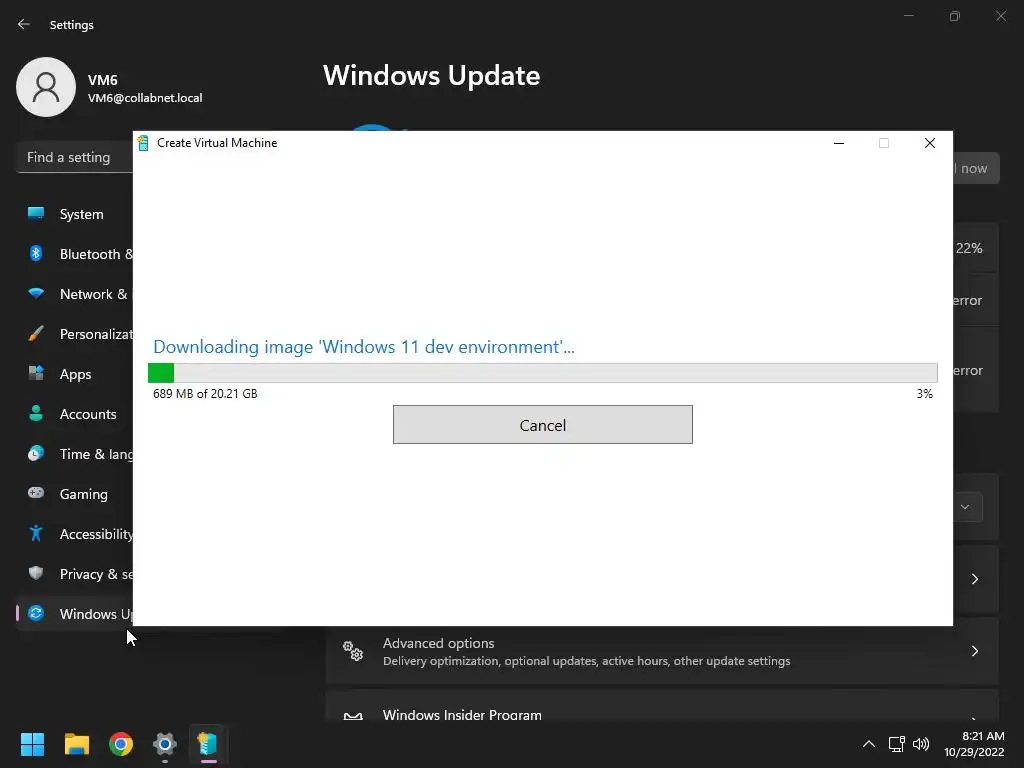This screenshot has width=1024, height=768.
Task: Click the 3% download percentage label
Action: tap(925, 394)
